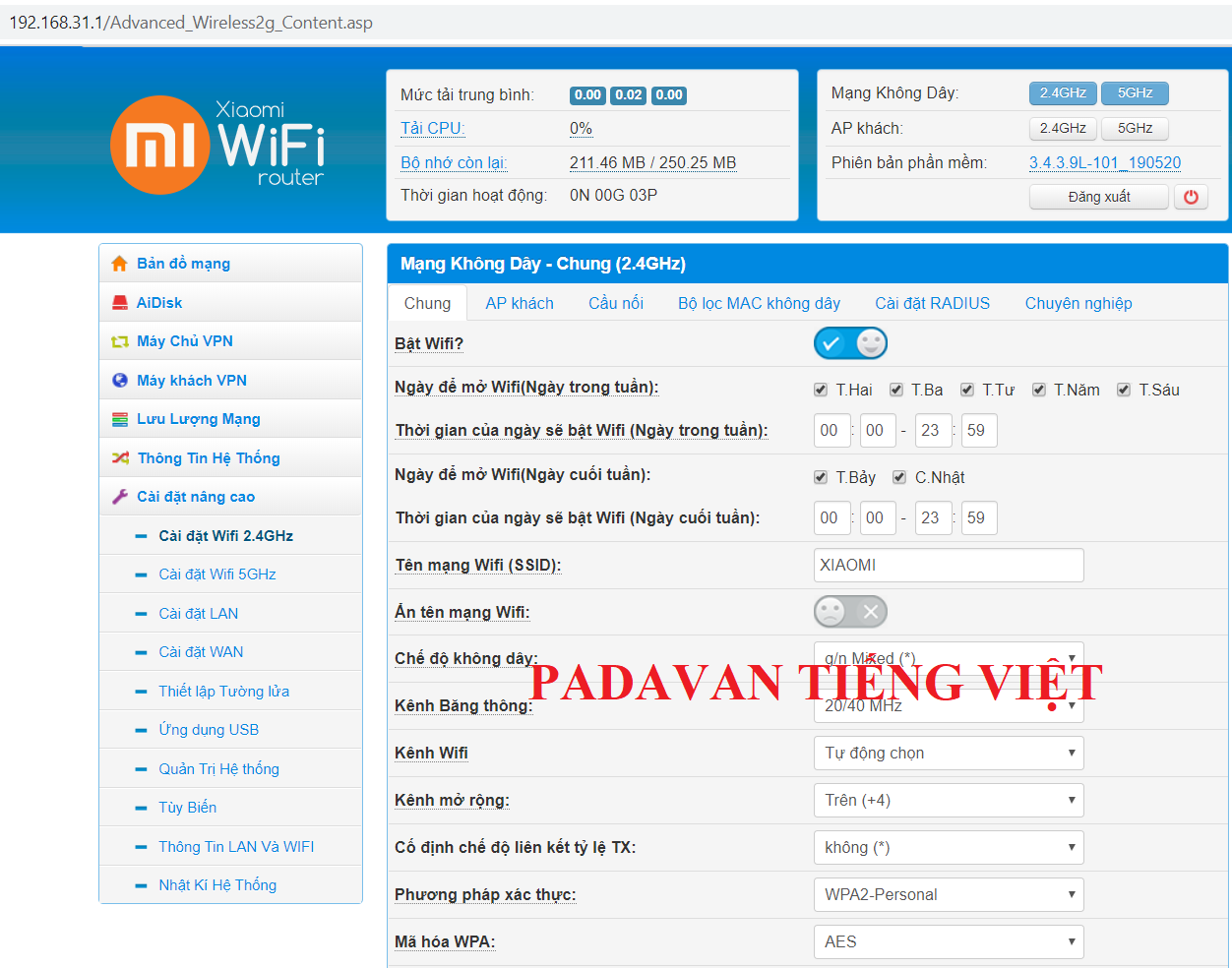Click the red AiDisk drive icon
This screenshot has width=1232, height=968.
(120, 303)
